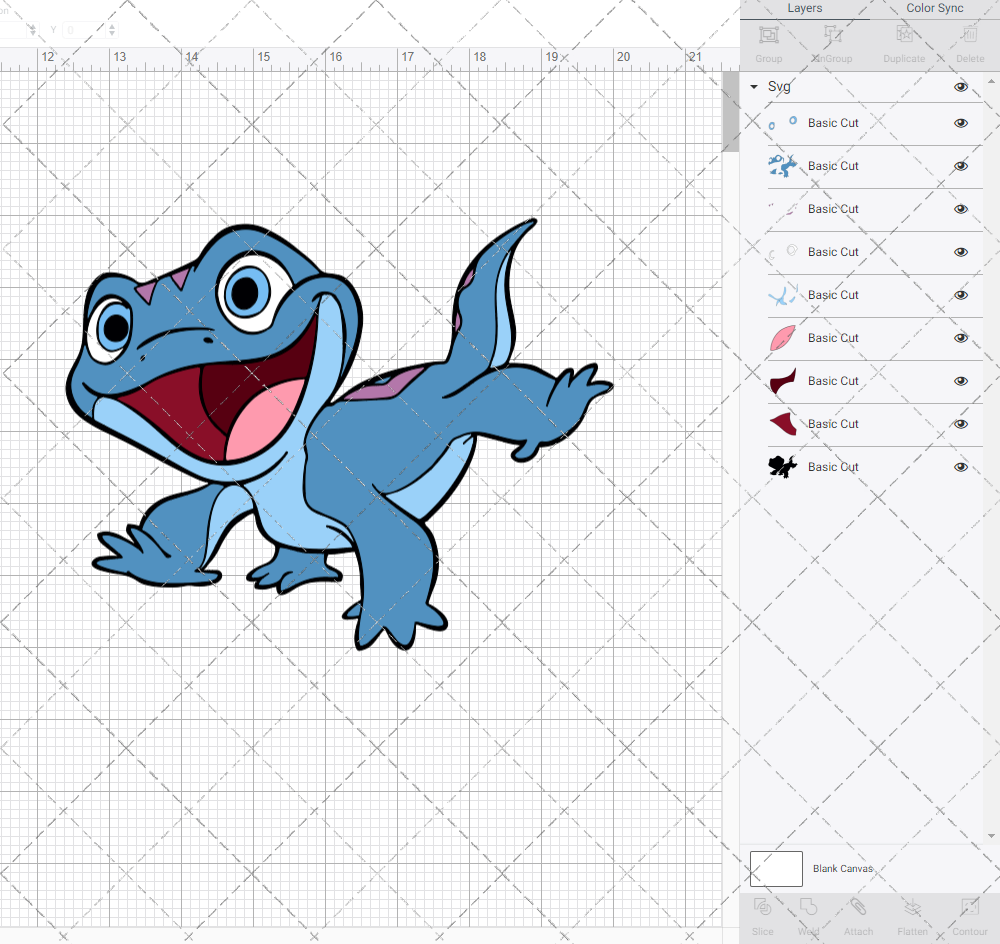This screenshot has width=1000, height=944.
Task: Click the Y position stepper arrows
Action: [x=112, y=29]
